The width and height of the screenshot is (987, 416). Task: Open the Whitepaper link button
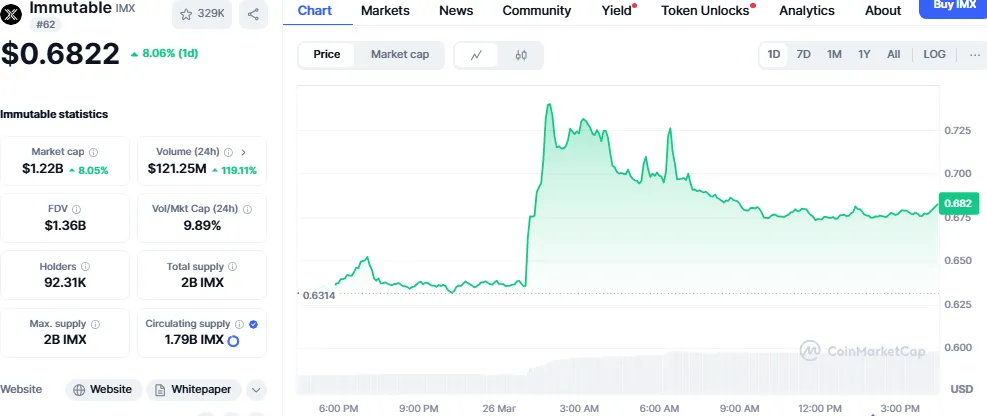point(193,390)
